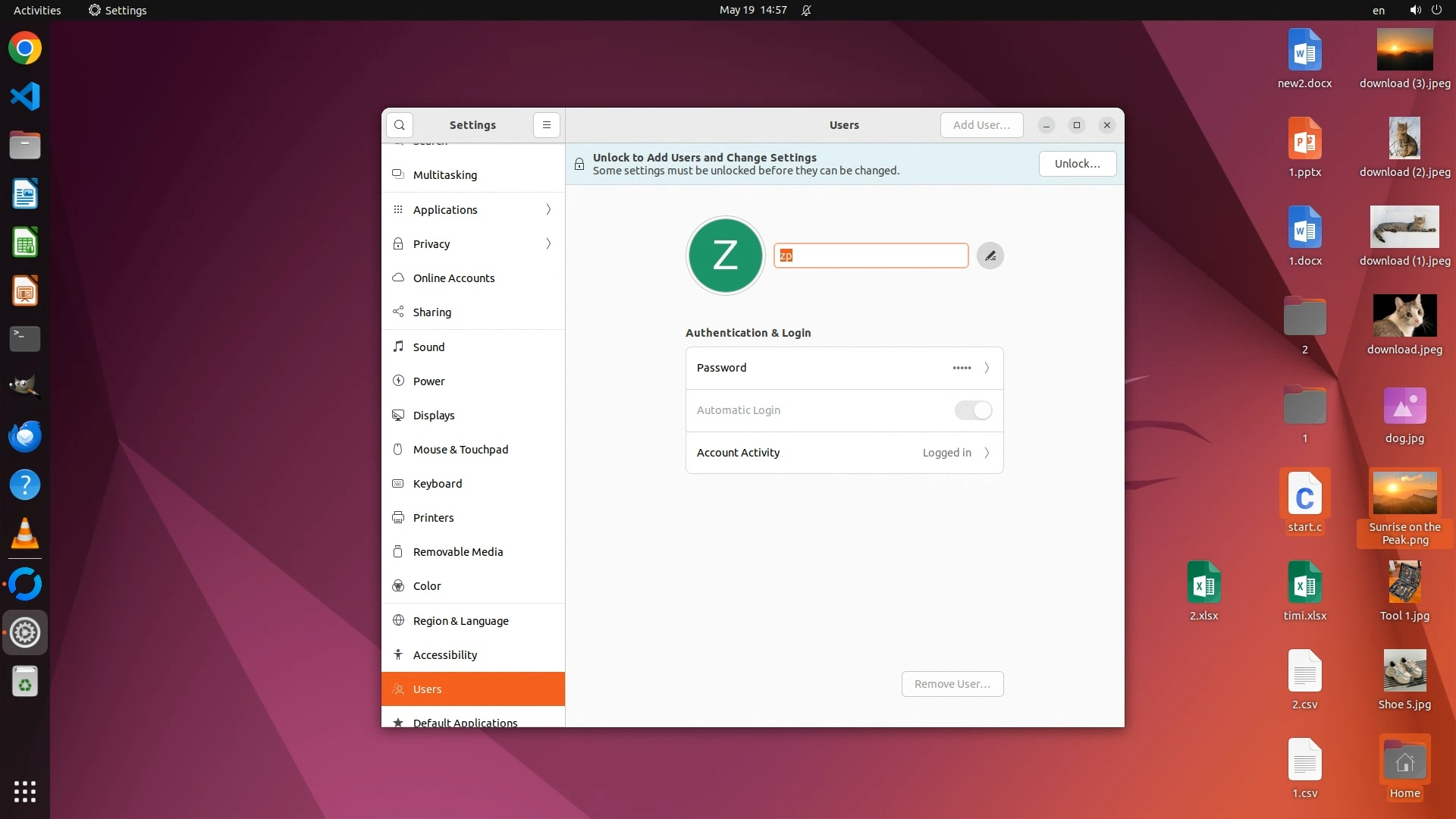The height and width of the screenshot is (819, 1456).
Task: Click the Unlock... button
Action: click(1077, 164)
